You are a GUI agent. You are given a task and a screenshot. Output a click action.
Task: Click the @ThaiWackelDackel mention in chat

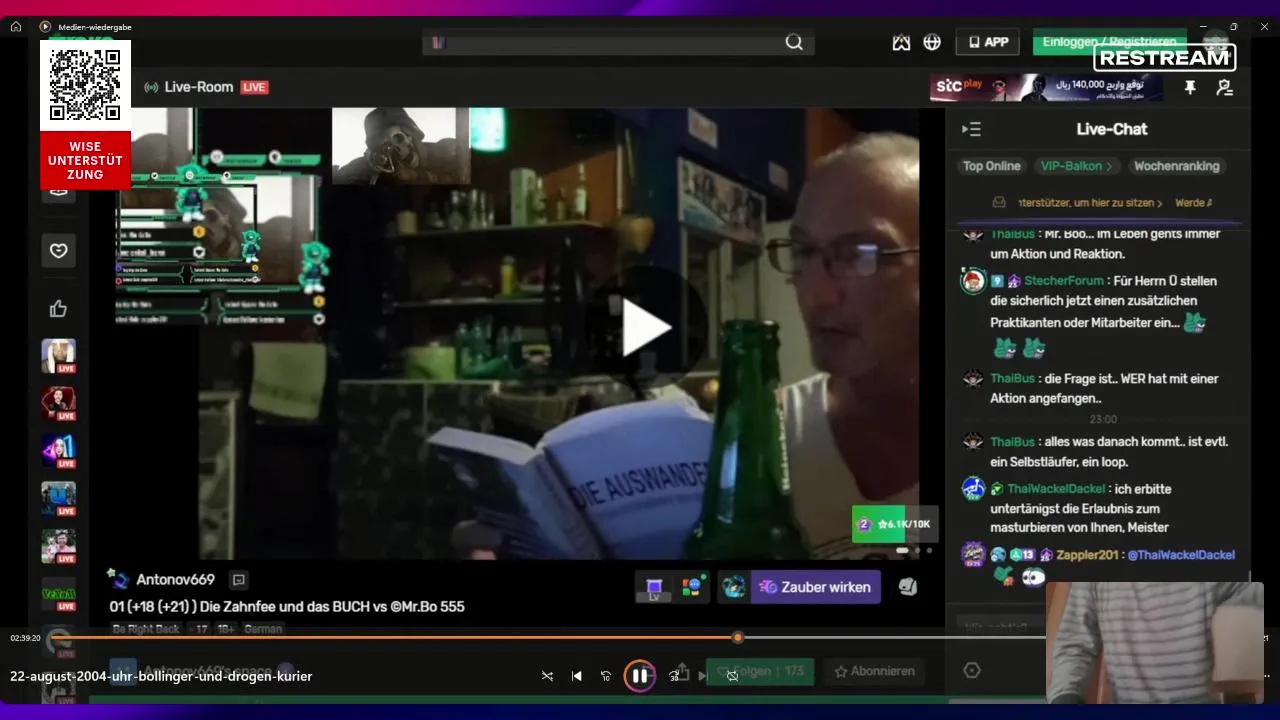coord(1181,555)
